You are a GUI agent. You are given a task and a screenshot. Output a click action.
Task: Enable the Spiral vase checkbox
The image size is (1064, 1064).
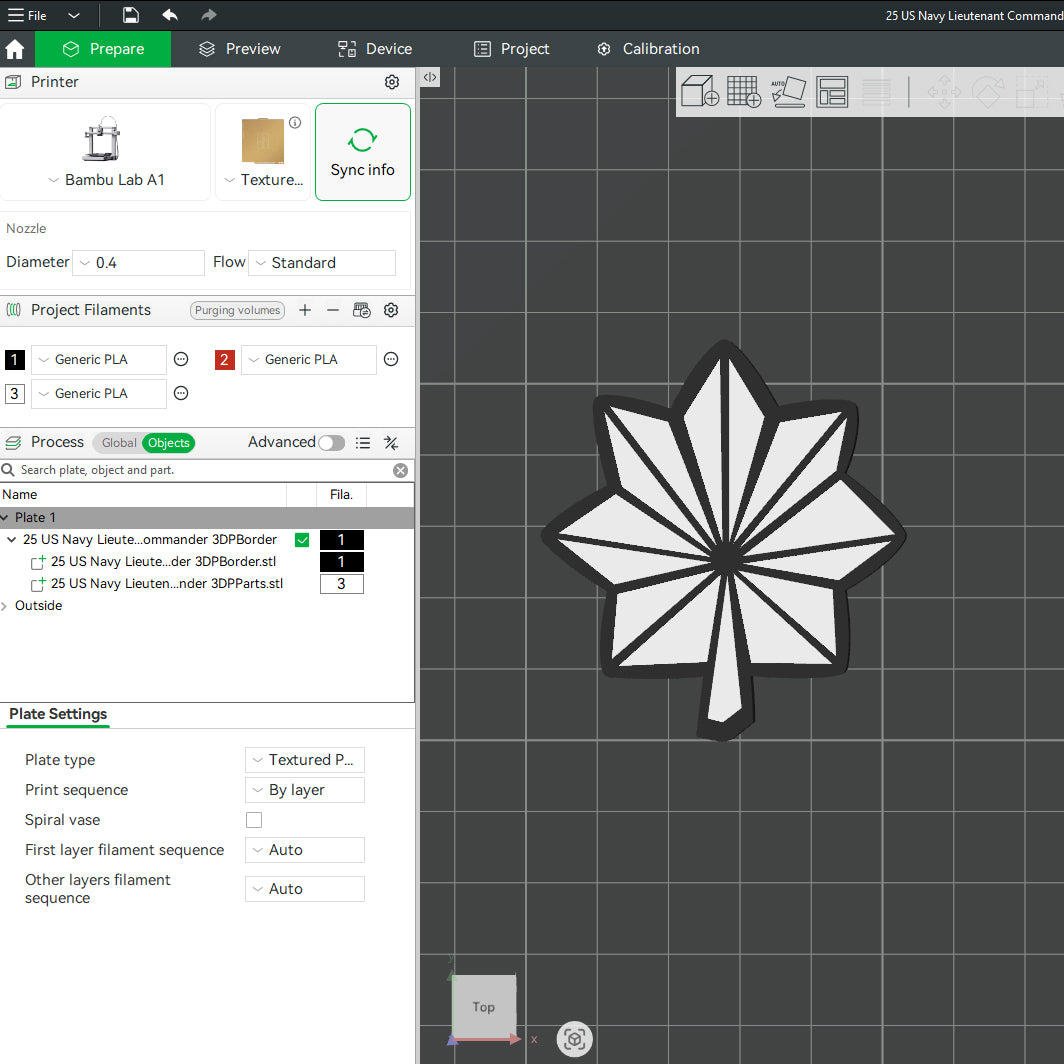tap(254, 820)
